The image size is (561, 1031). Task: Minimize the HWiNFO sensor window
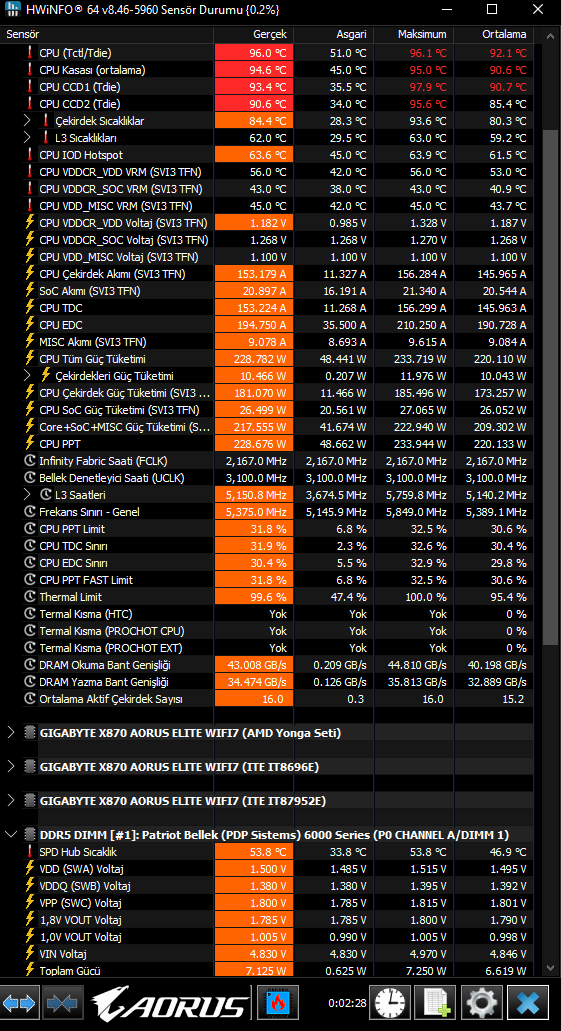[x=448, y=10]
